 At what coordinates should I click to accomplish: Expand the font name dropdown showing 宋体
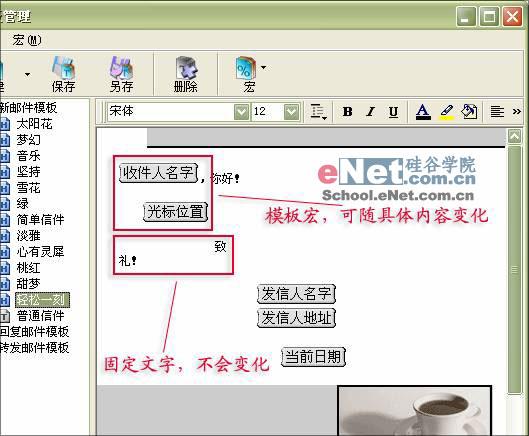pos(241,112)
